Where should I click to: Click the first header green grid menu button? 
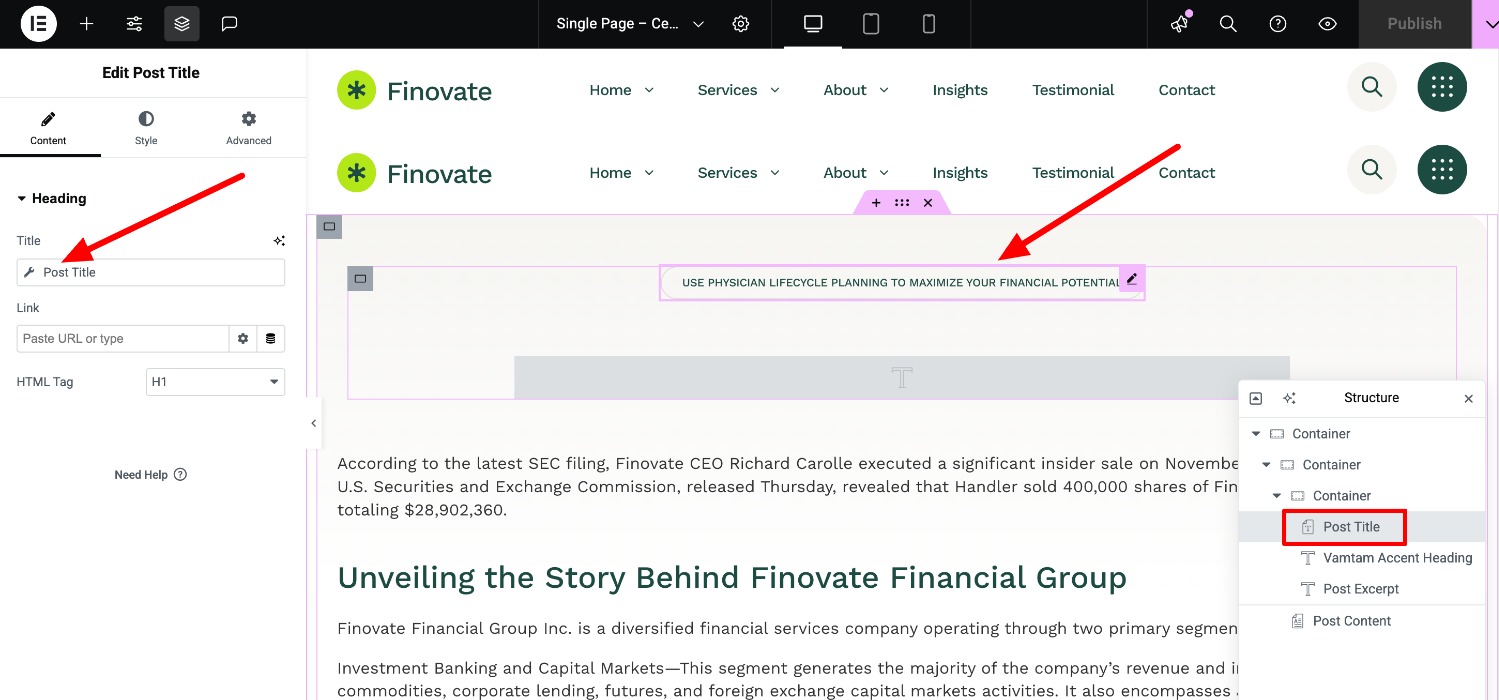(1442, 87)
